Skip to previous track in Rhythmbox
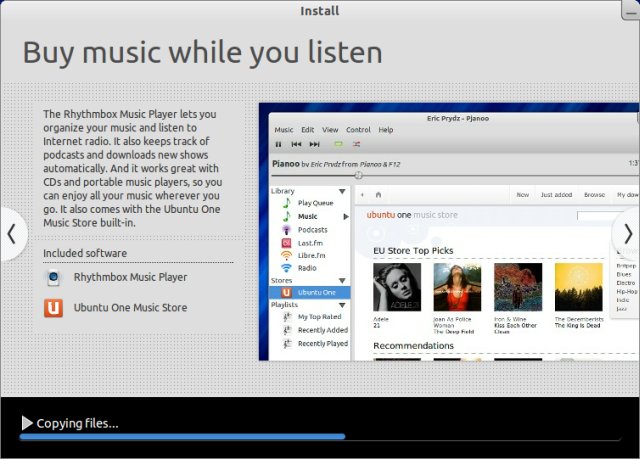 coord(296,144)
